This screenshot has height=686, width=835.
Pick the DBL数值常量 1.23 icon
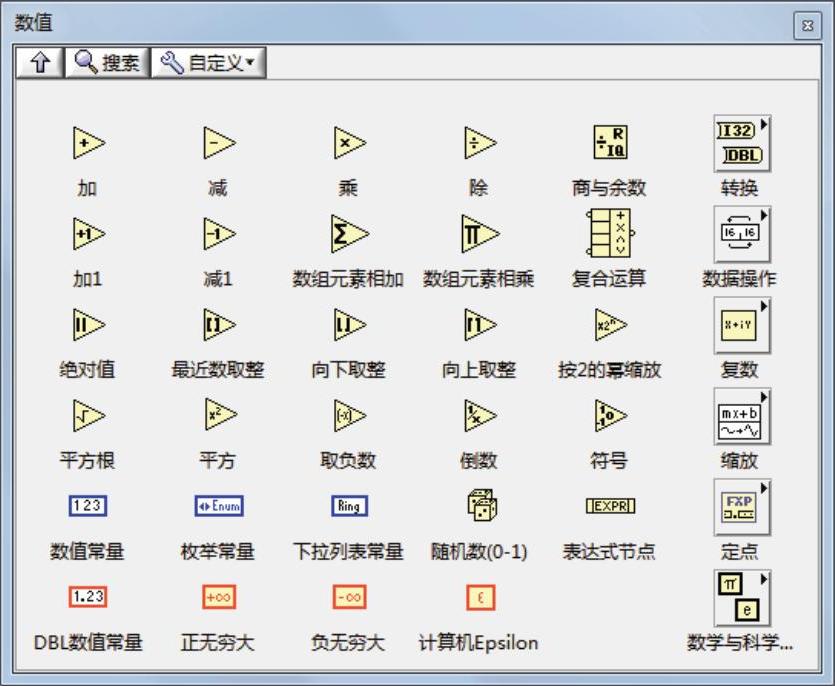(88, 597)
